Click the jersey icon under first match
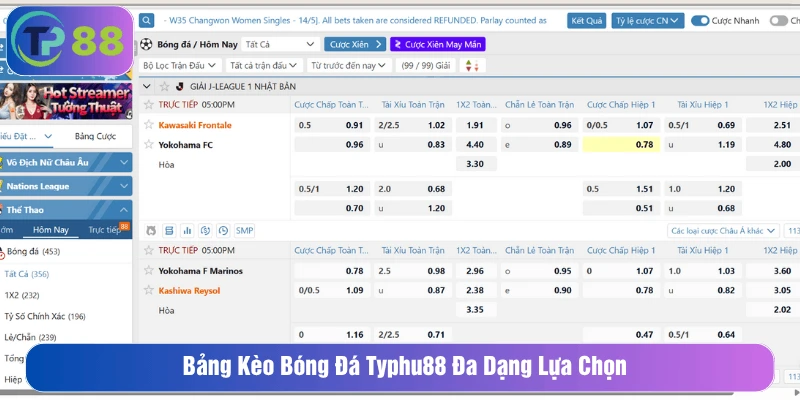The image size is (800, 400). 151,231
